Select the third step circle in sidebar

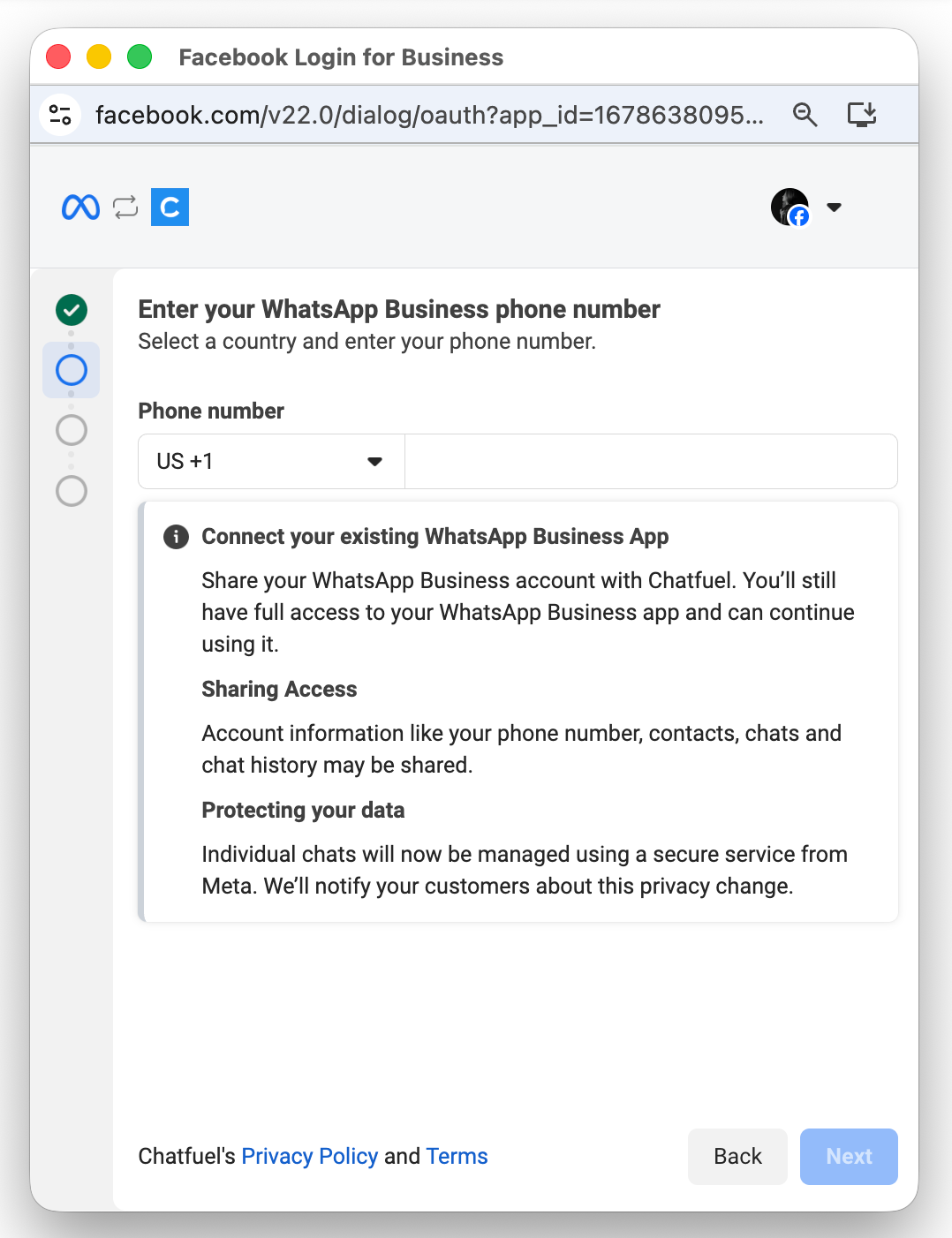coord(72,430)
